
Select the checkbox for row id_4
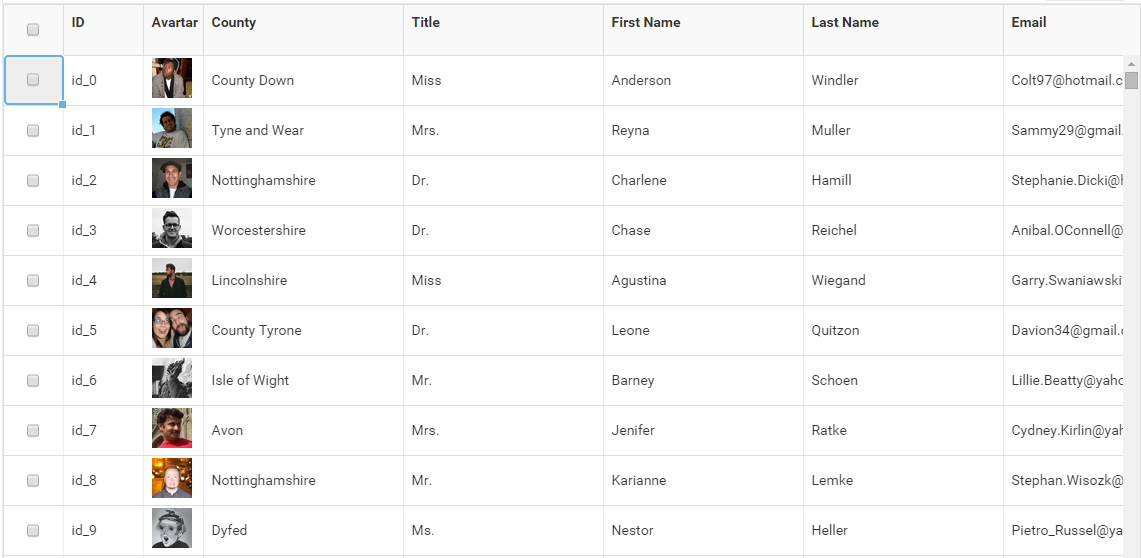click(33, 280)
